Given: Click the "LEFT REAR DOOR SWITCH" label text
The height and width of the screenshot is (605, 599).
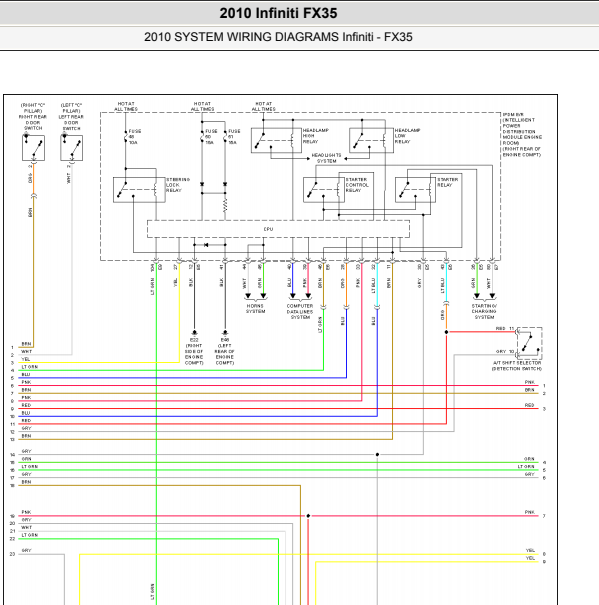Looking at the screenshot, I should click(71, 117).
